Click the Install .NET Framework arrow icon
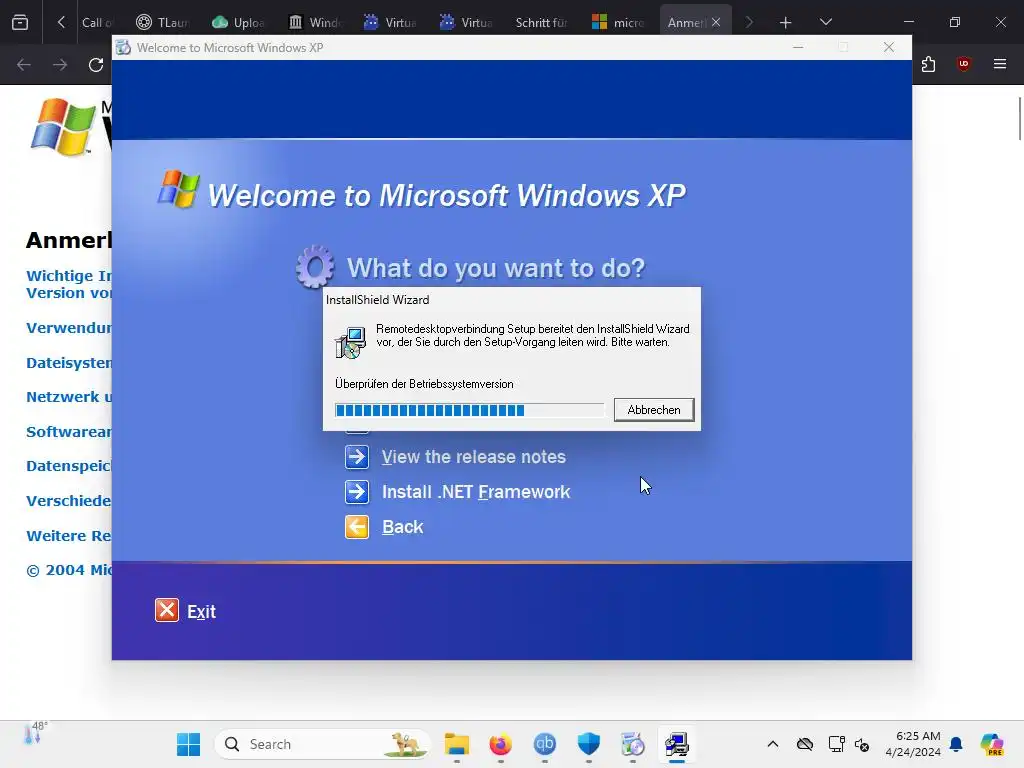 tap(357, 492)
